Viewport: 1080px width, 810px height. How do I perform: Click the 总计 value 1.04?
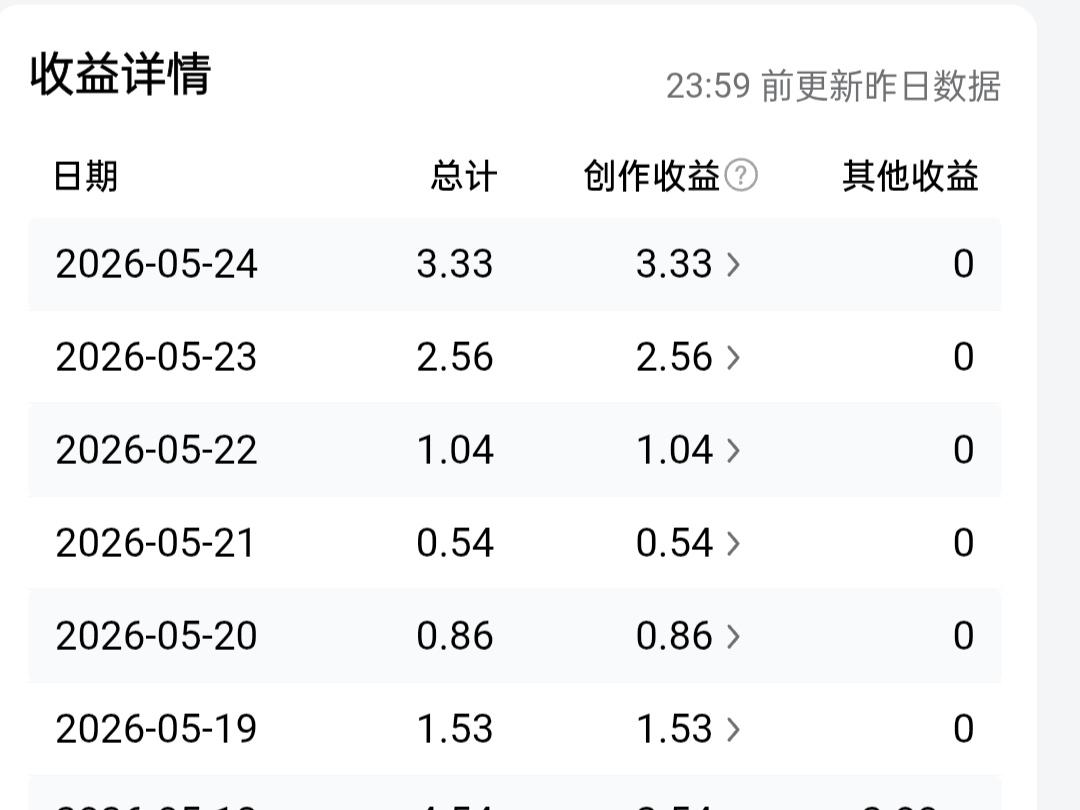coord(455,450)
